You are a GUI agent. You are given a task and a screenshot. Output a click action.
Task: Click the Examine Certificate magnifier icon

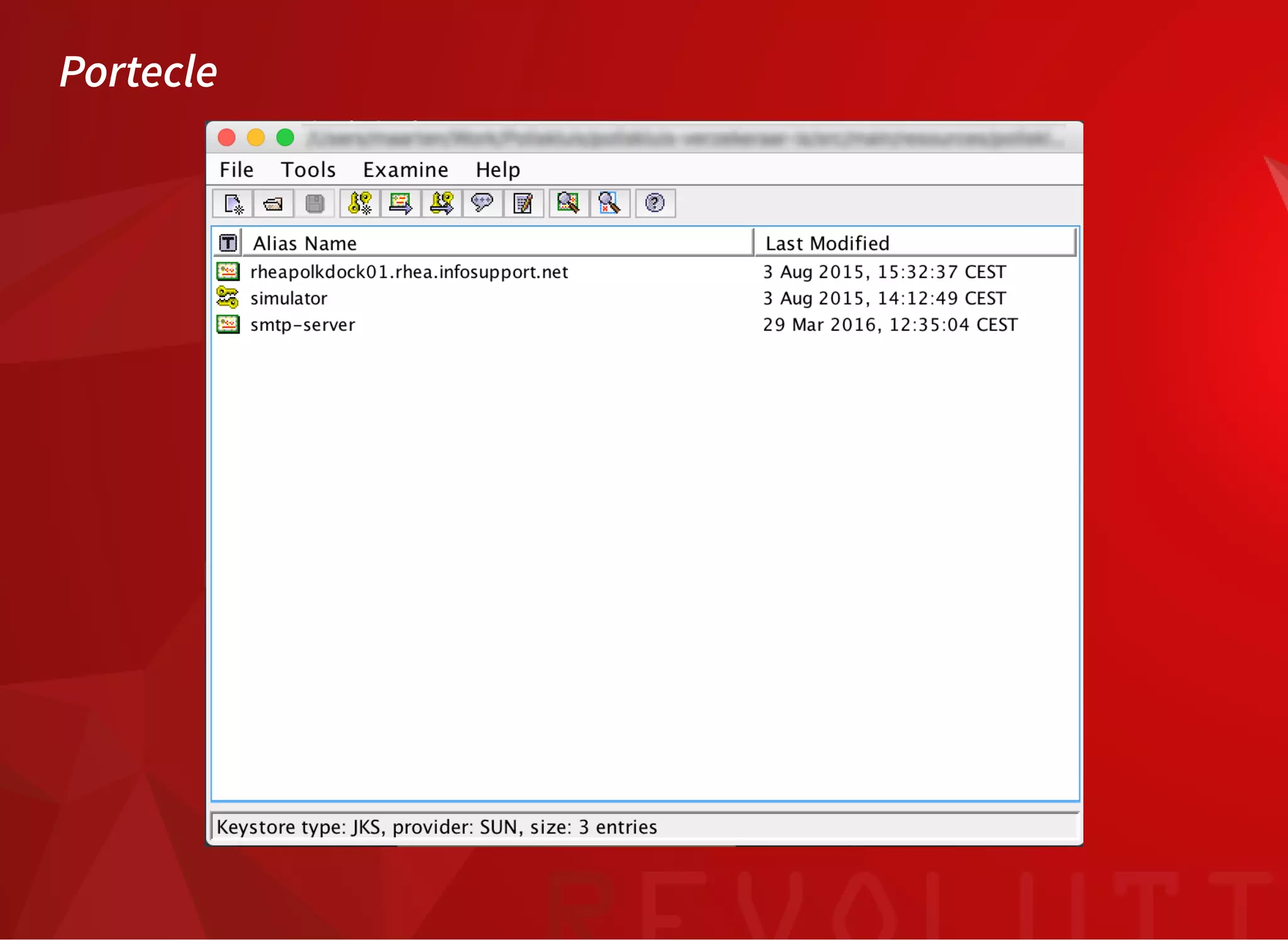click(x=569, y=203)
